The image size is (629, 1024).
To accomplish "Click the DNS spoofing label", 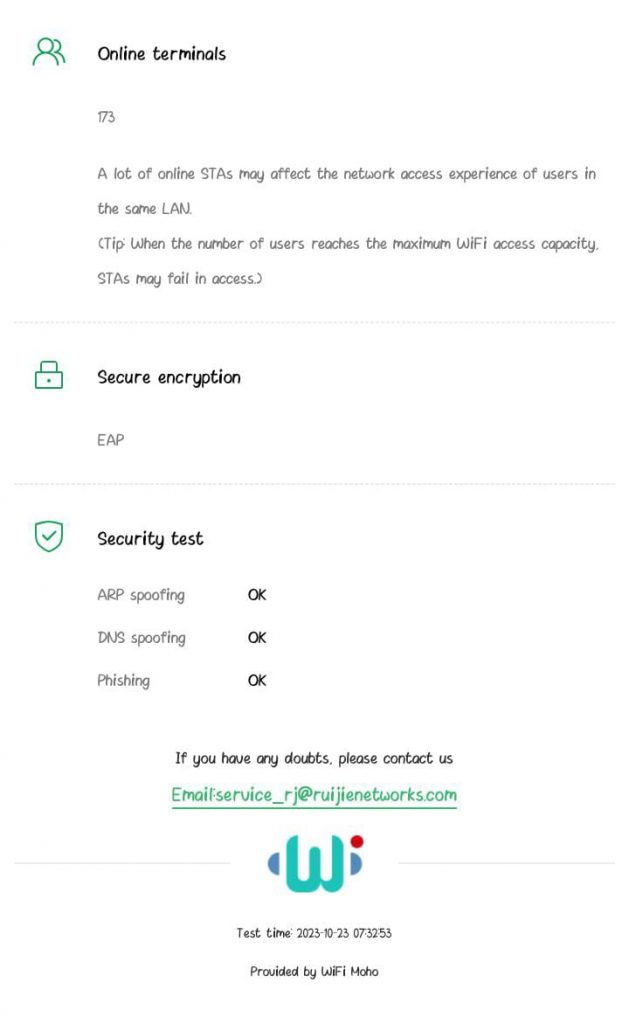I will [x=141, y=637].
